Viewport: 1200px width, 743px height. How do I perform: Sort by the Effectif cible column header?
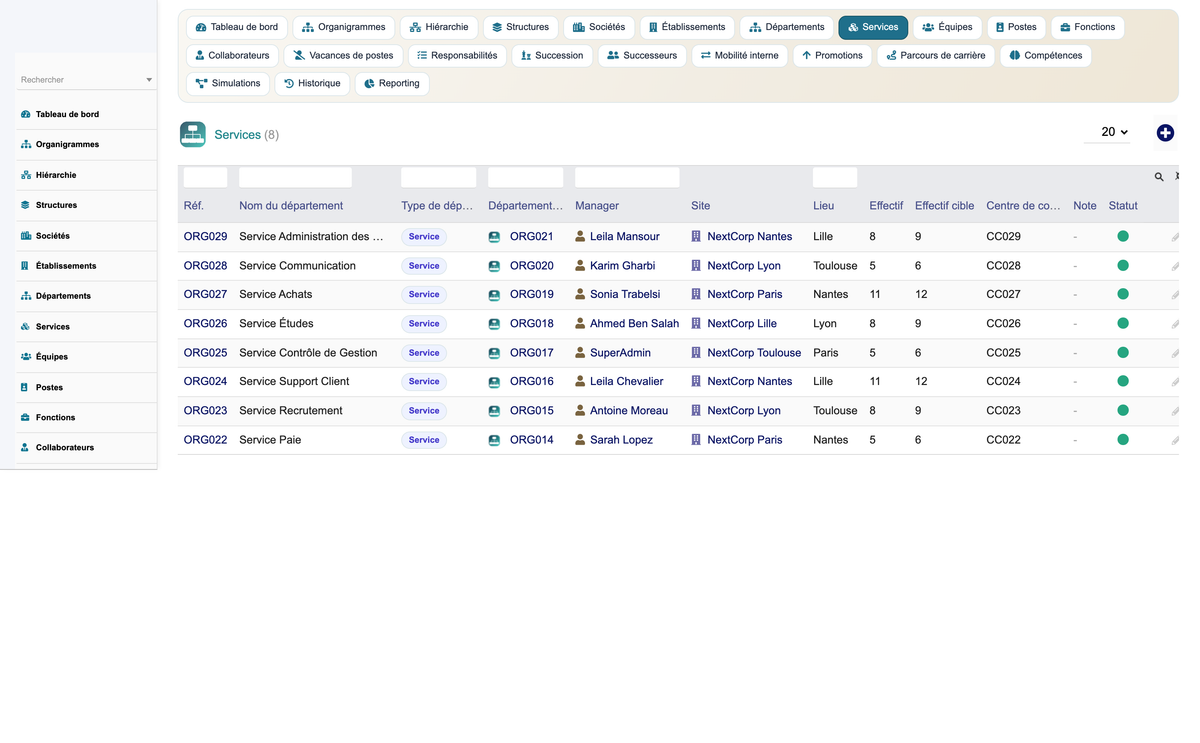point(944,206)
